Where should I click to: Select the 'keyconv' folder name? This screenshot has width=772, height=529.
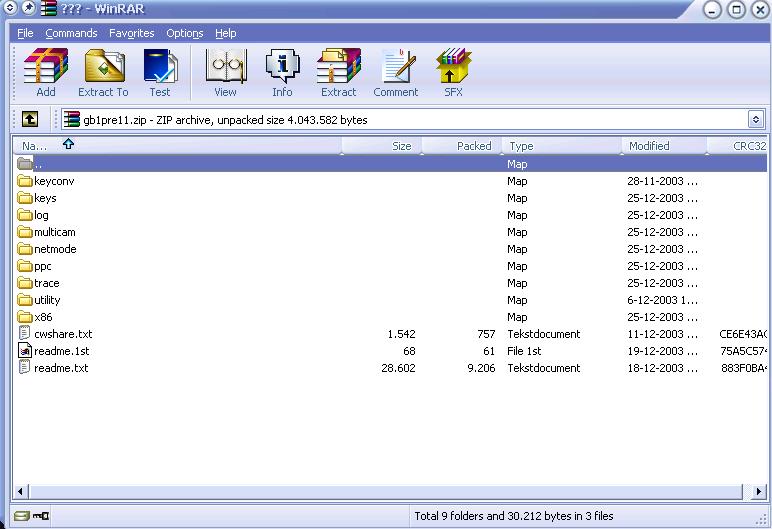pyautogui.click(x=54, y=181)
